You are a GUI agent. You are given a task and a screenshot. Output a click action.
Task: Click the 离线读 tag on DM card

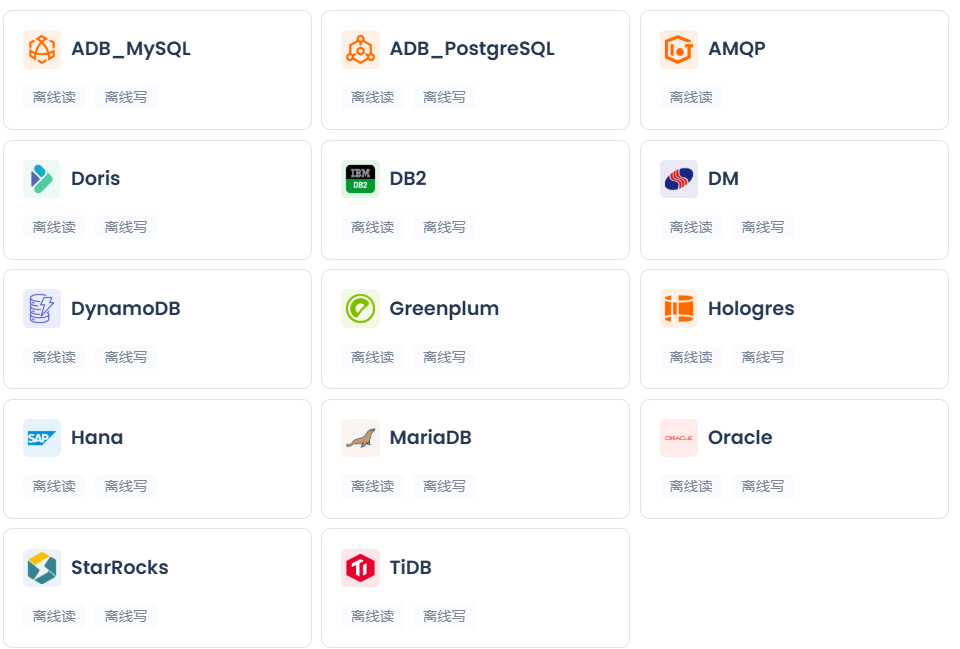pos(691,227)
